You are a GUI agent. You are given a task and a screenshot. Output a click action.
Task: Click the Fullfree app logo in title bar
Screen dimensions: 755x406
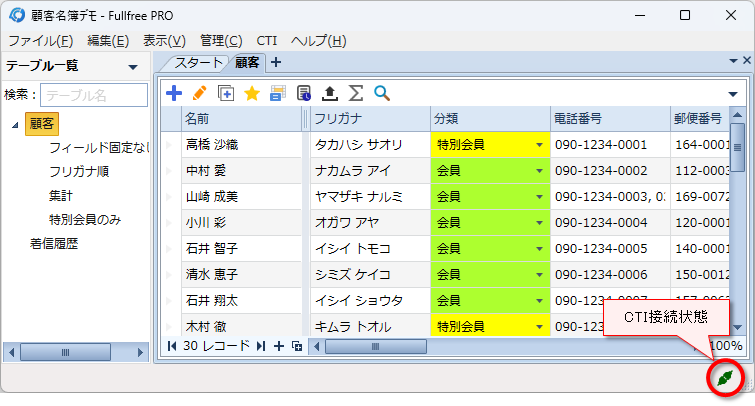[x=17, y=15]
